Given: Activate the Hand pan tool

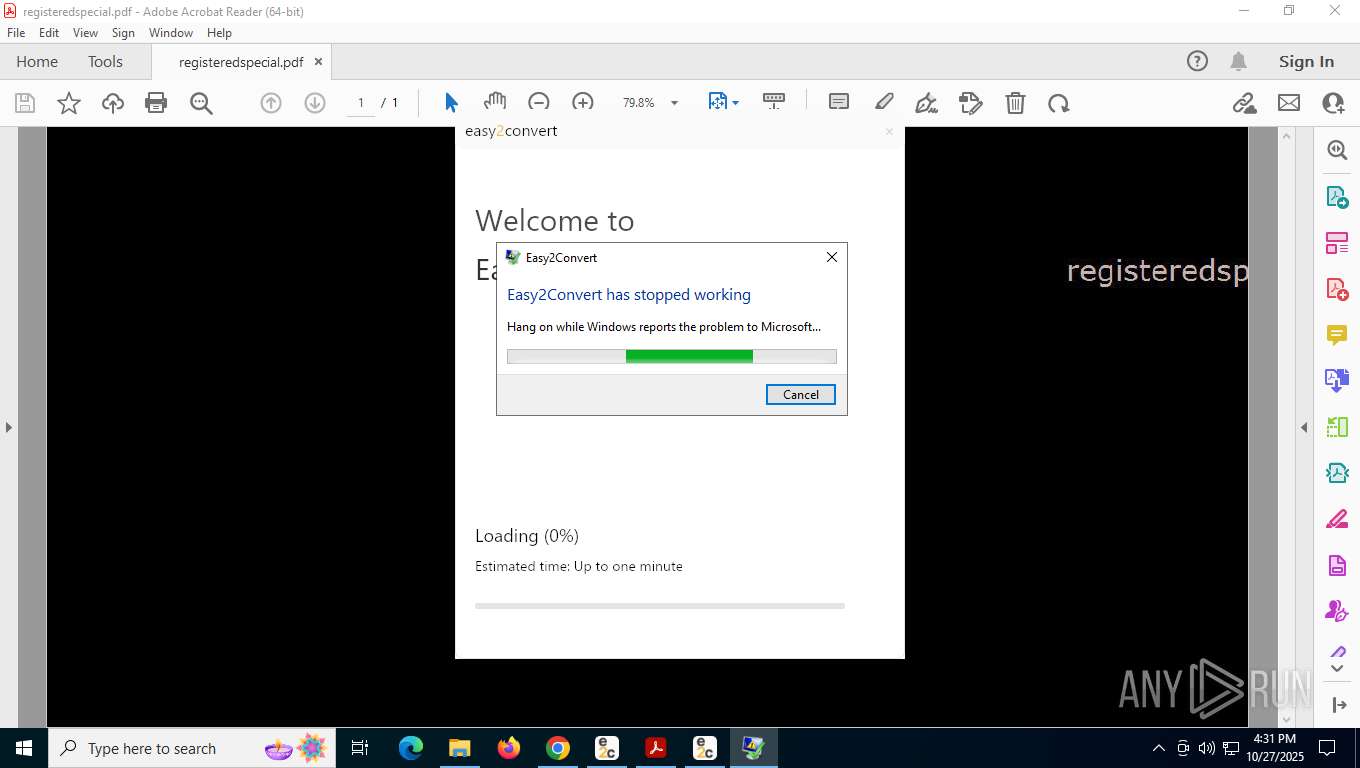Looking at the screenshot, I should point(495,102).
